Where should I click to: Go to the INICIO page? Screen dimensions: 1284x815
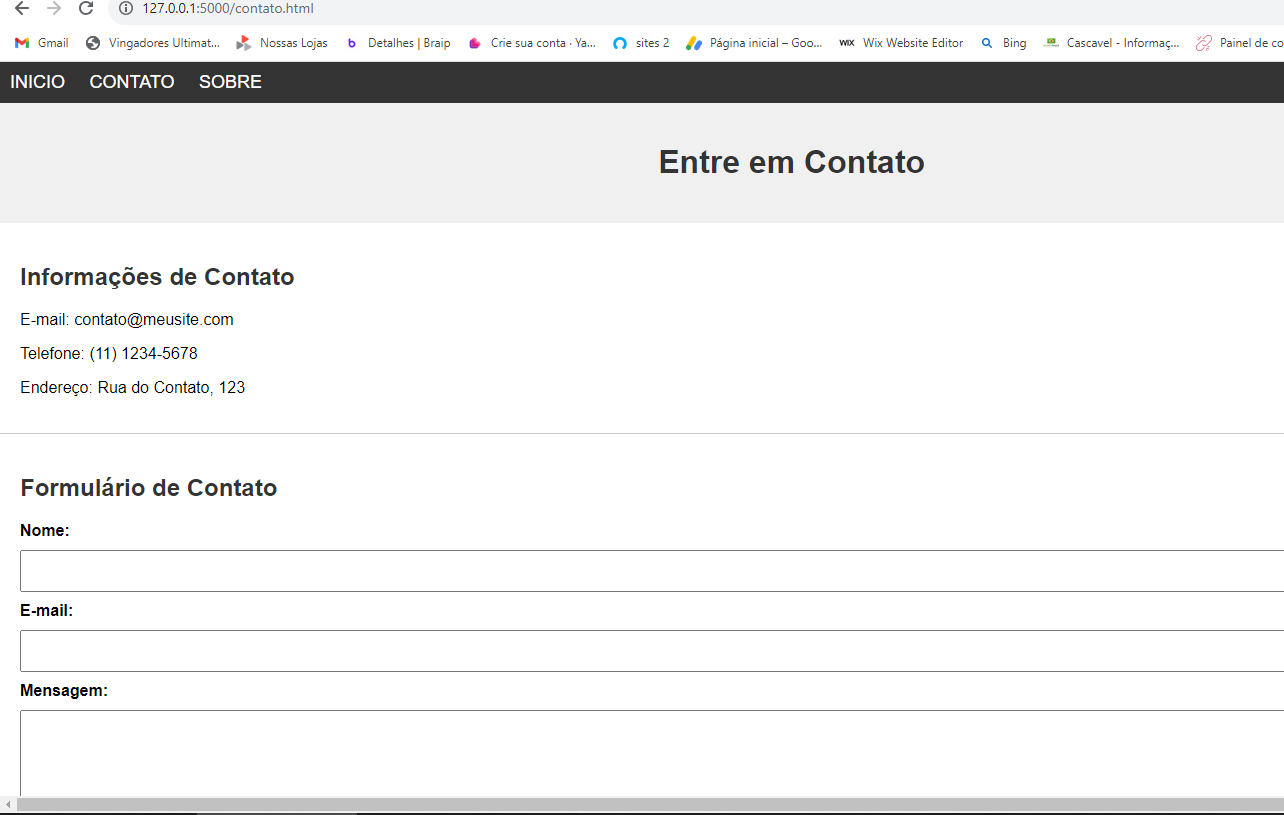[38, 82]
